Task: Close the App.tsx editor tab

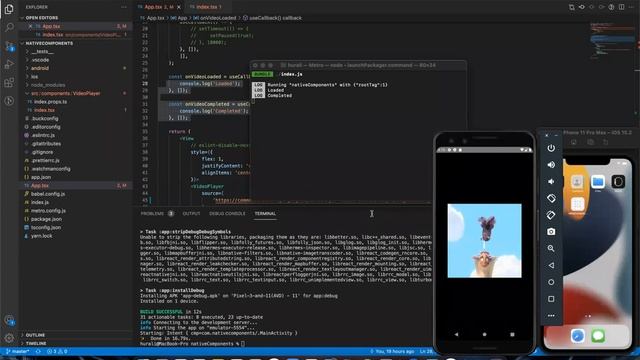Action: 179,7
